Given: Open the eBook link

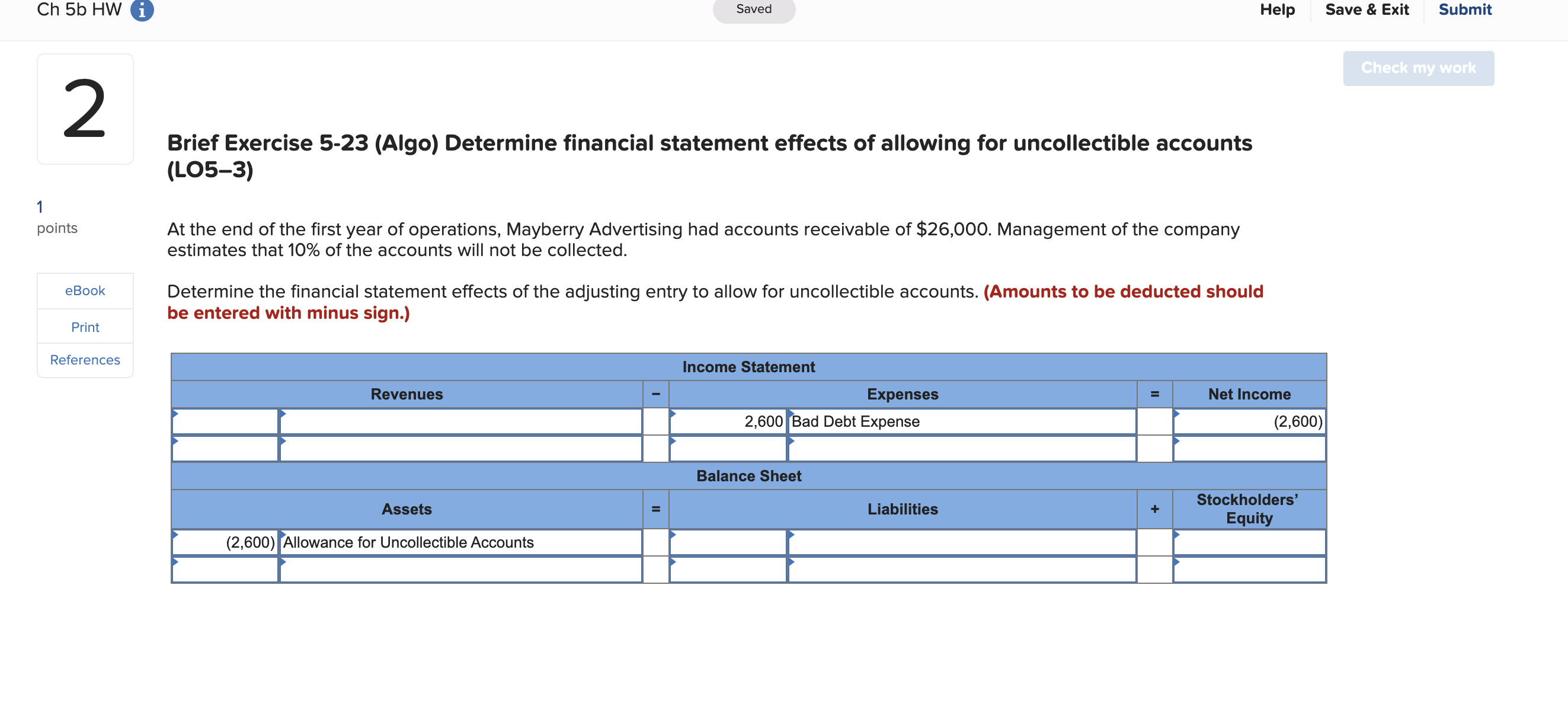Looking at the screenshot, I should pyautogui.click(x=85, y=291).
